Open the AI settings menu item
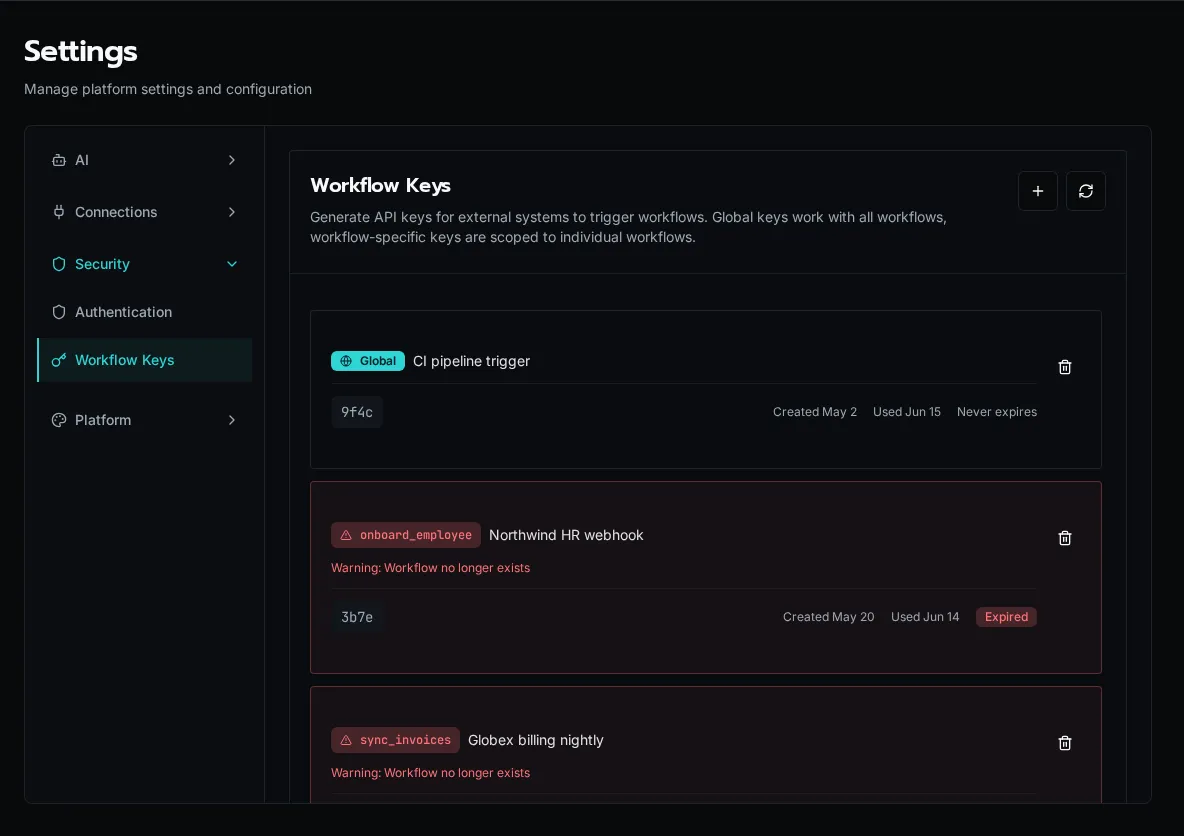 [144, 160]
